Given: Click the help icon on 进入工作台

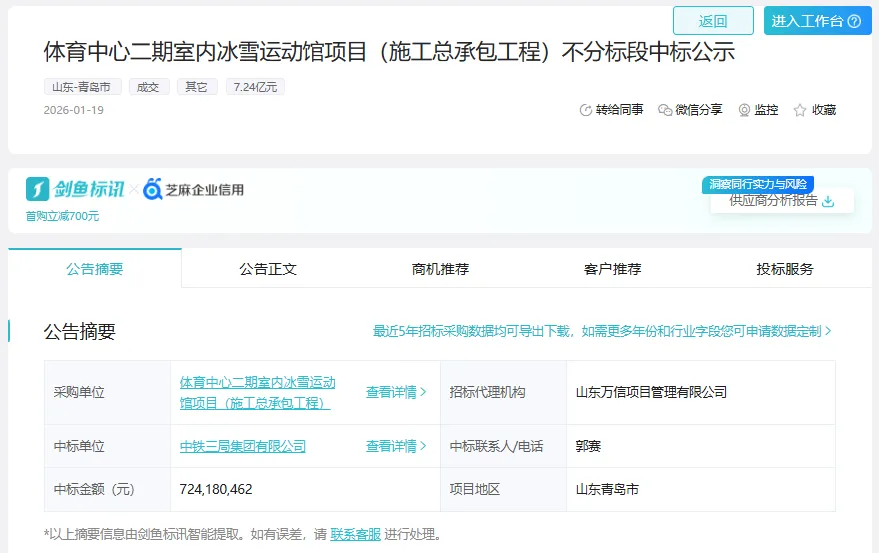Looking at the screenshot, I should pyautogui.click(x=854, y=21).
